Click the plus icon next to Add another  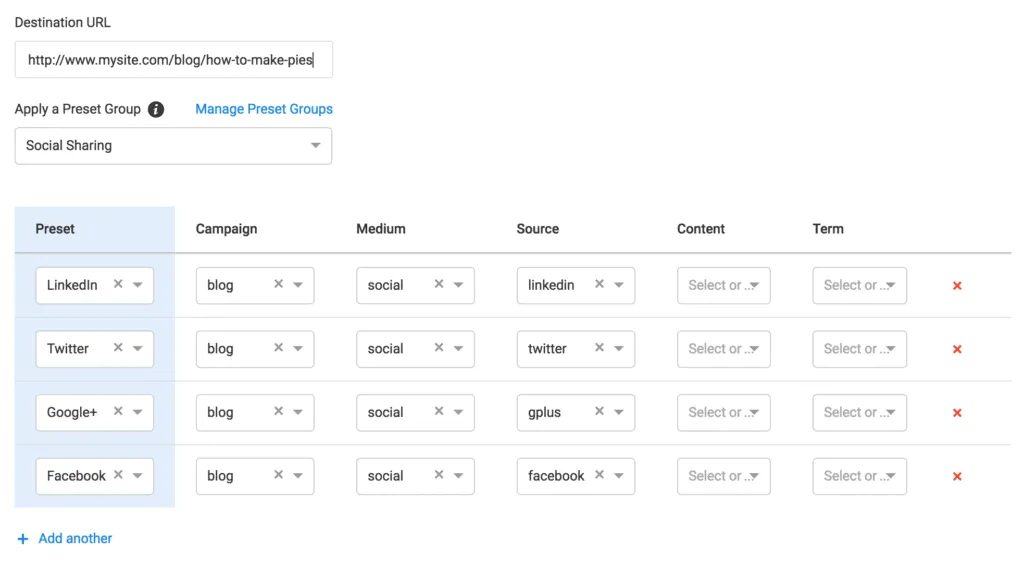pyautogui.click(x=23, y=539)
